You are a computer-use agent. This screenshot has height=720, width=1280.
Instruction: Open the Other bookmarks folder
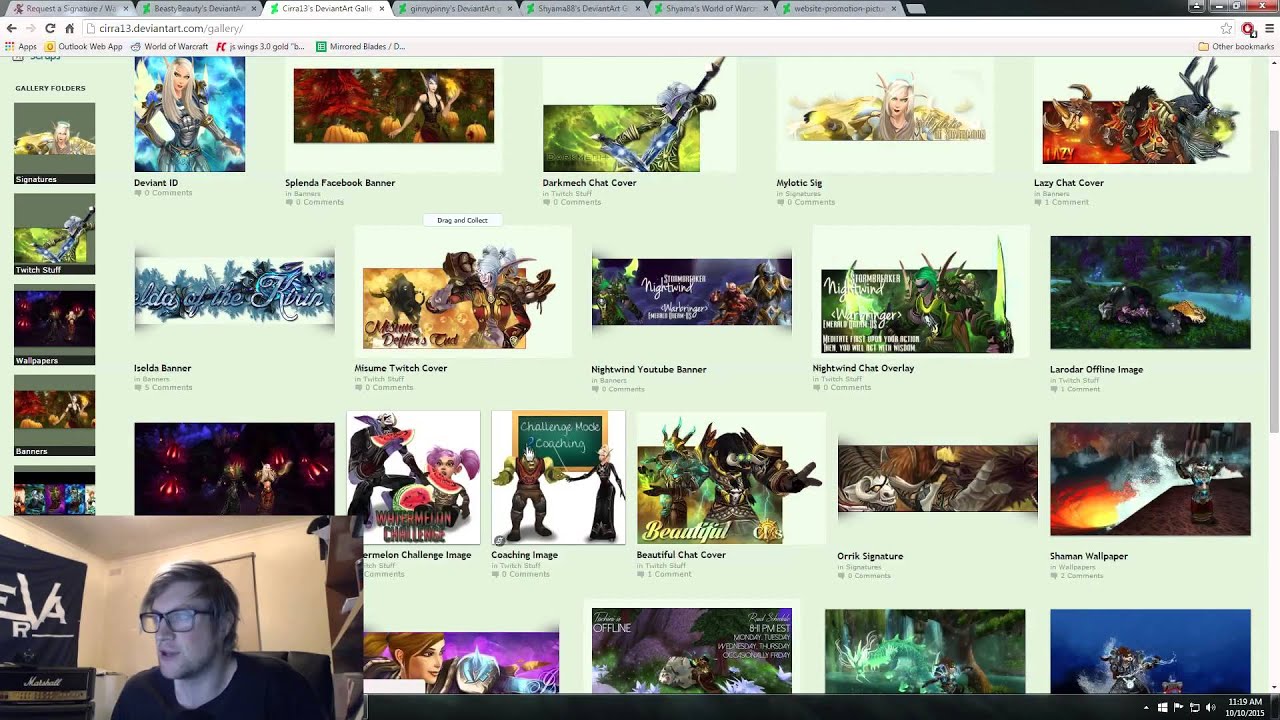1236,46
